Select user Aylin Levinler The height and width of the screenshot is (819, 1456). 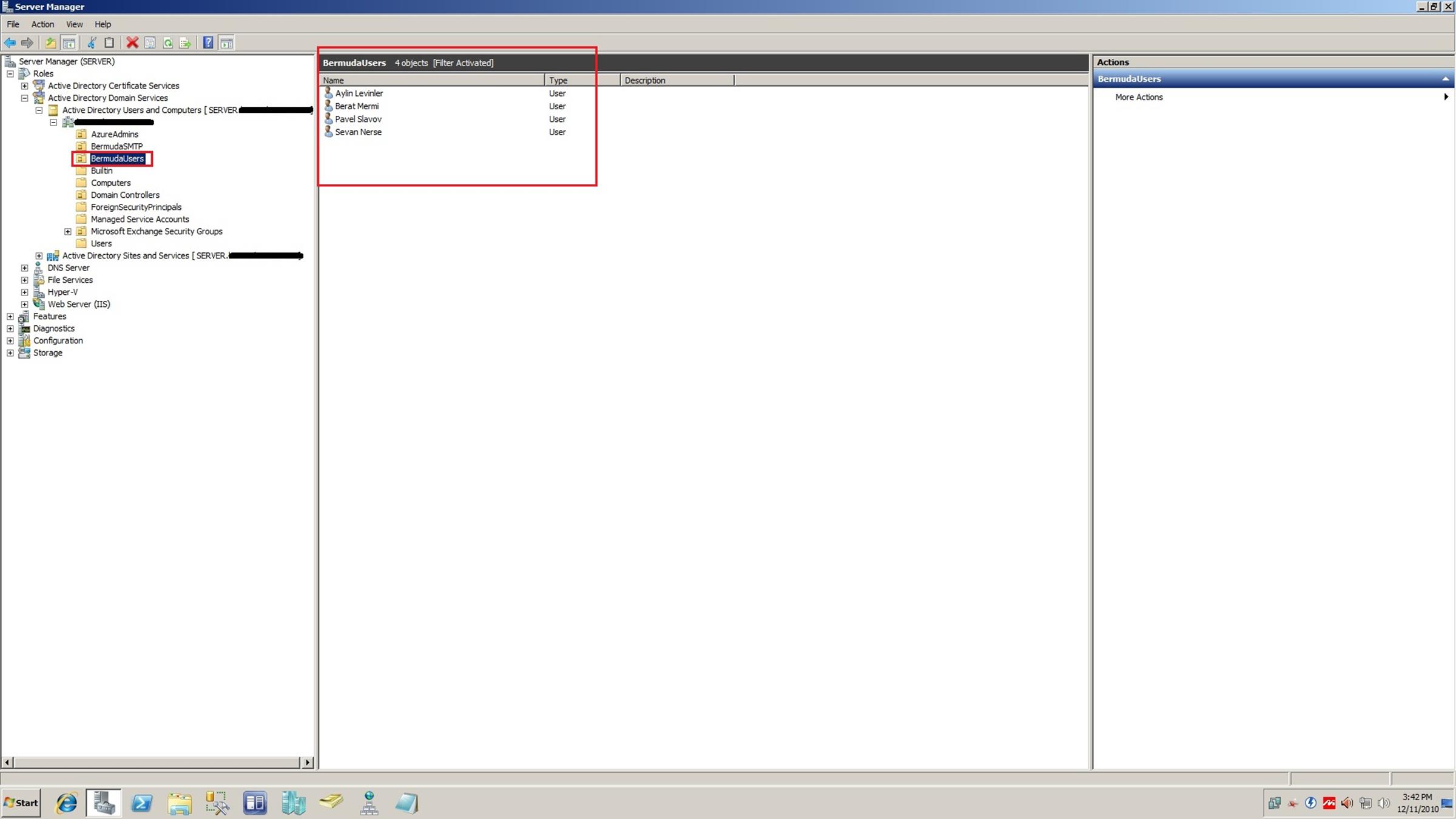359,93
